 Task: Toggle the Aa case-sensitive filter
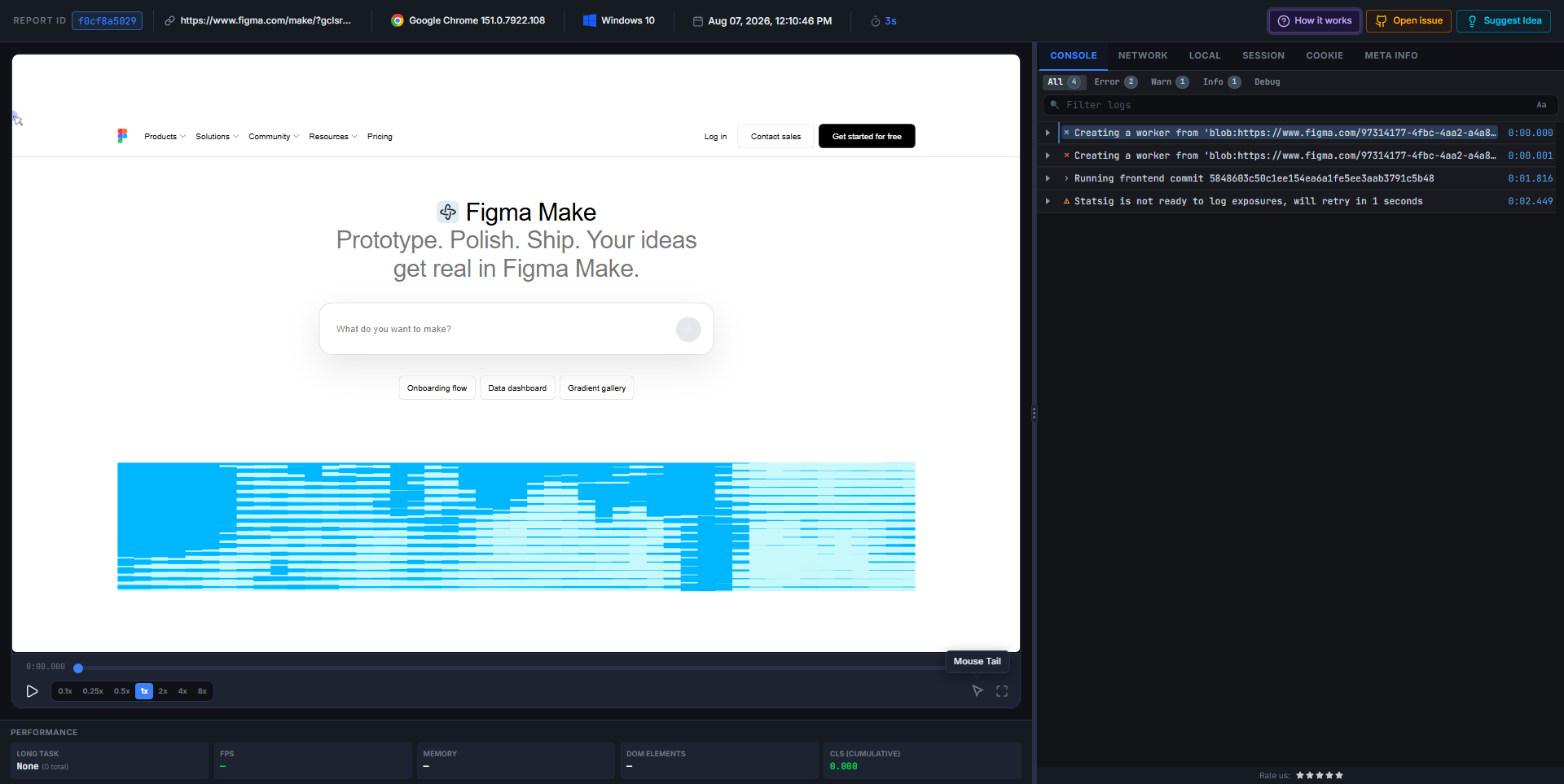tap(1541, 105)
